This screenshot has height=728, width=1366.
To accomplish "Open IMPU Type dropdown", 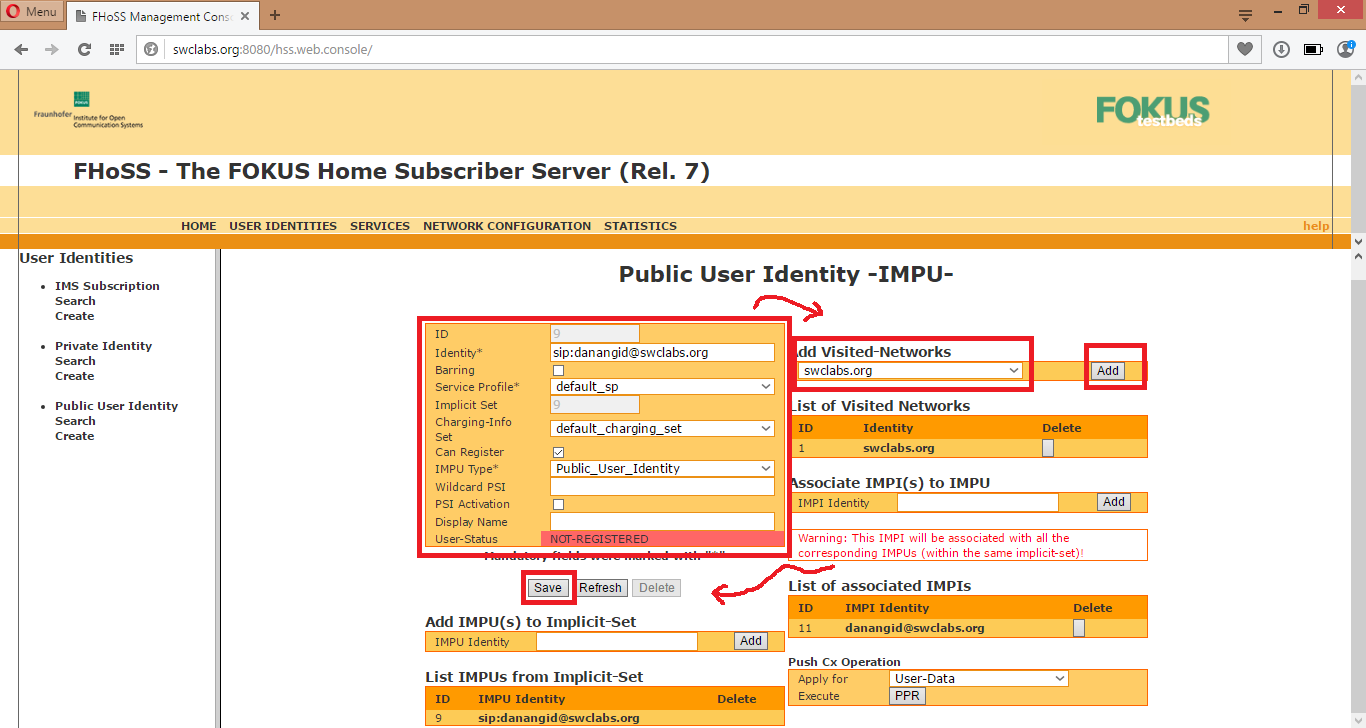I will [x=662, y=469].
